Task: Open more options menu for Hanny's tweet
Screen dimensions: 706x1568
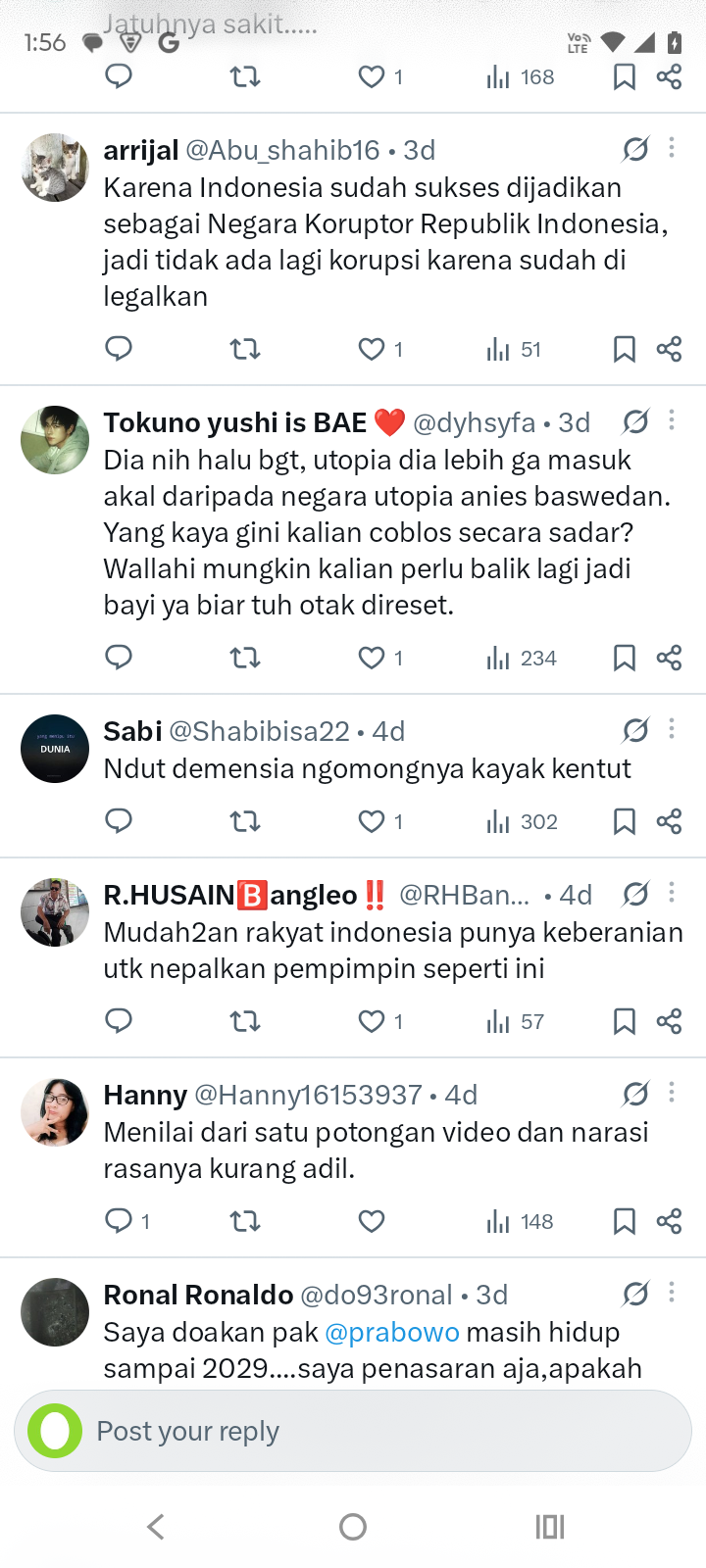Action: (672, 1093)
